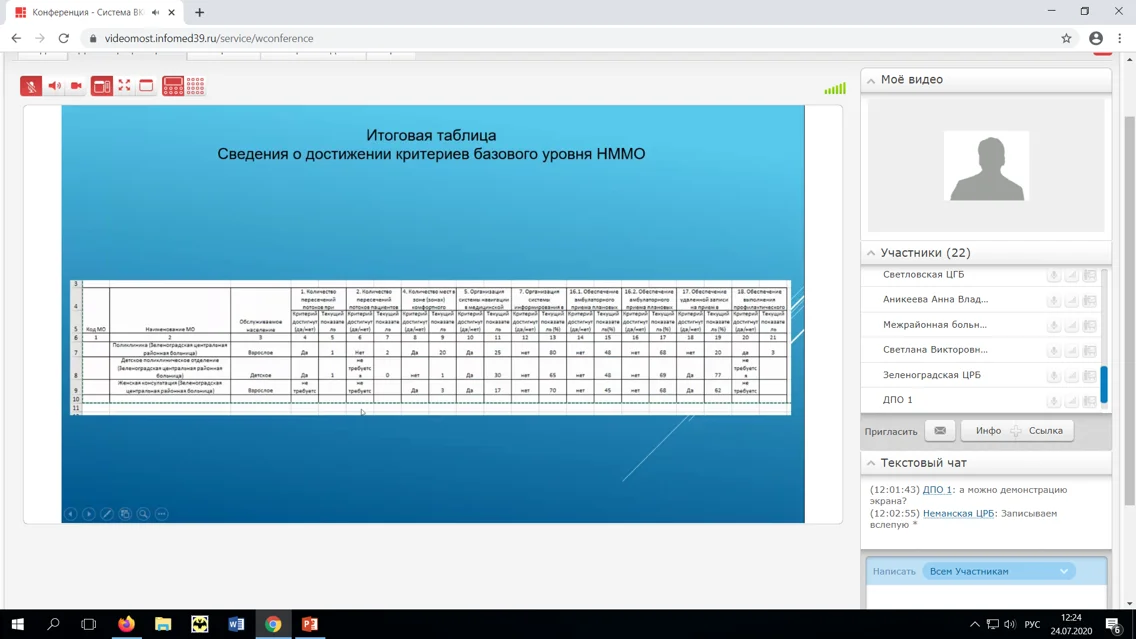Click the envelope invite button
Viewport: 1136px width, 639px height.
pos(940,431)
